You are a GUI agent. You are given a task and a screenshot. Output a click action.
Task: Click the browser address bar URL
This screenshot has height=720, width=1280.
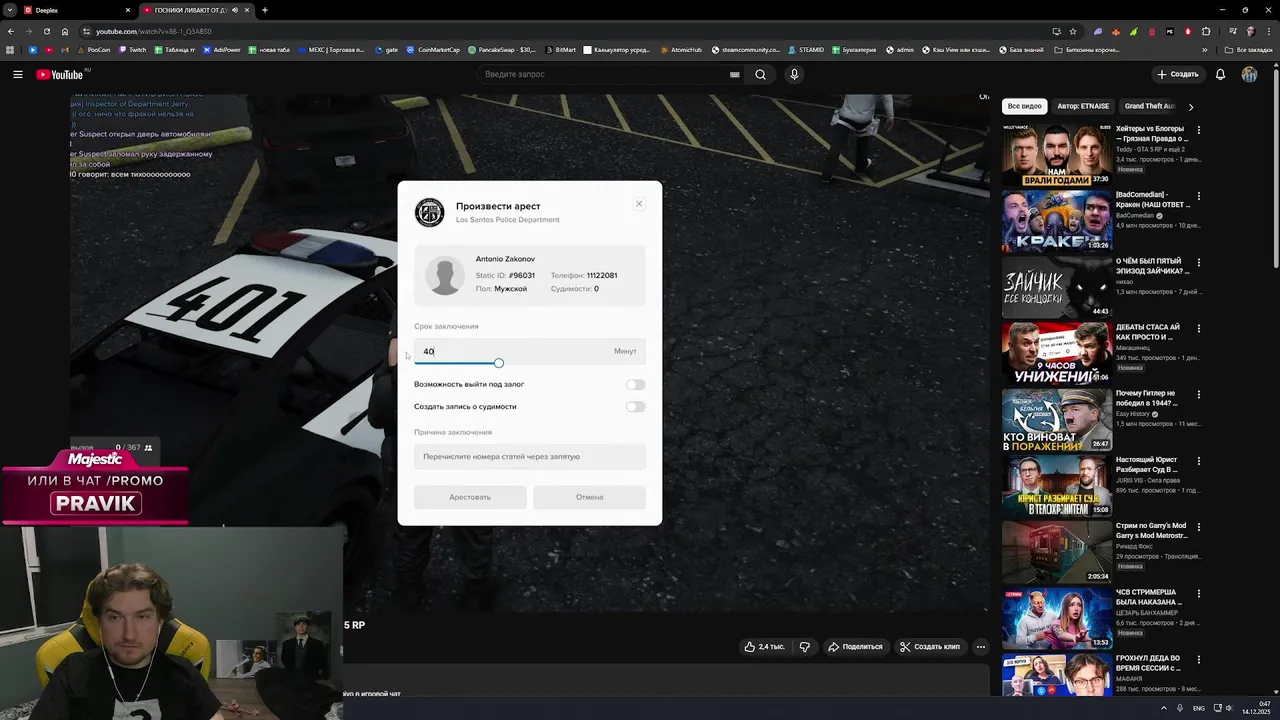(x=153, y=31)
